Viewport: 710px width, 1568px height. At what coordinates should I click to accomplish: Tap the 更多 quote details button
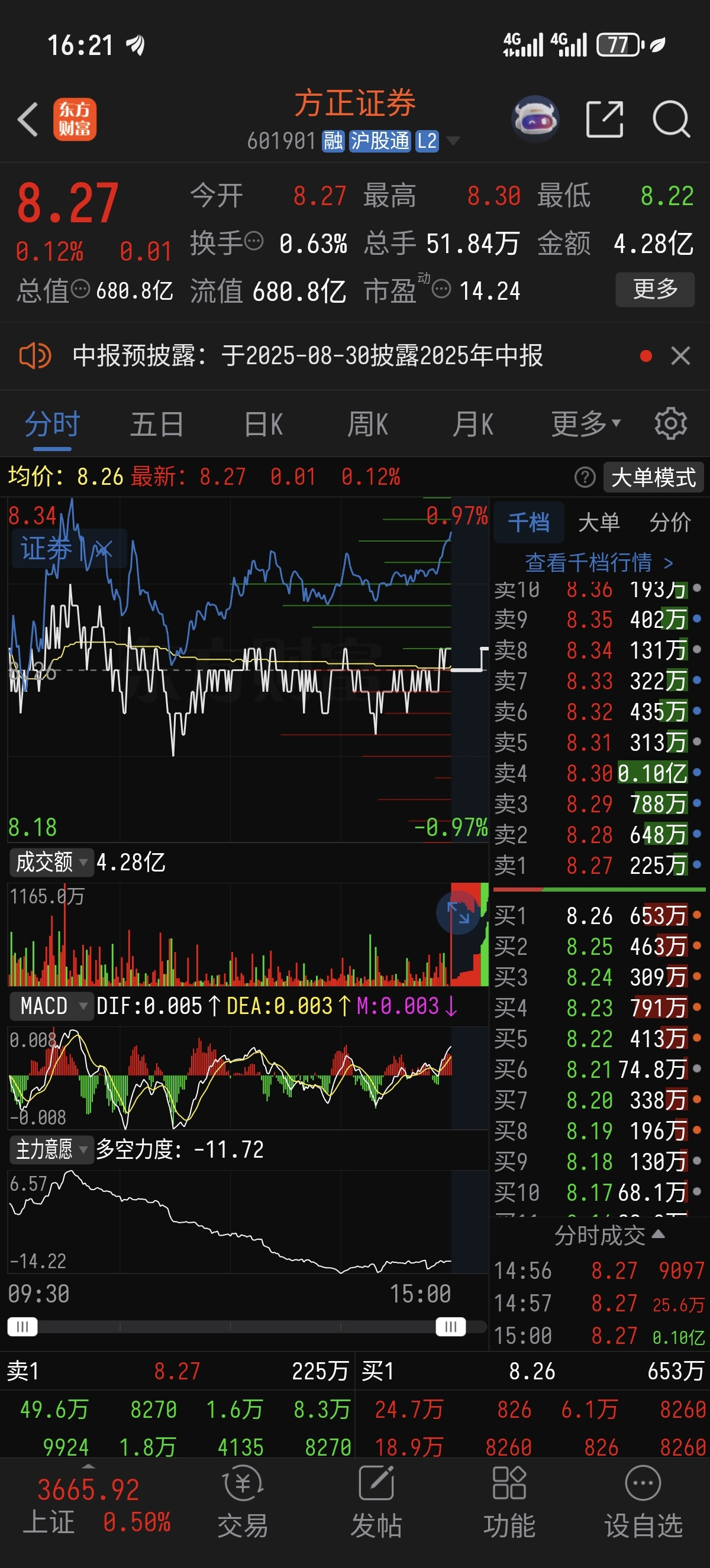(655, 289)
